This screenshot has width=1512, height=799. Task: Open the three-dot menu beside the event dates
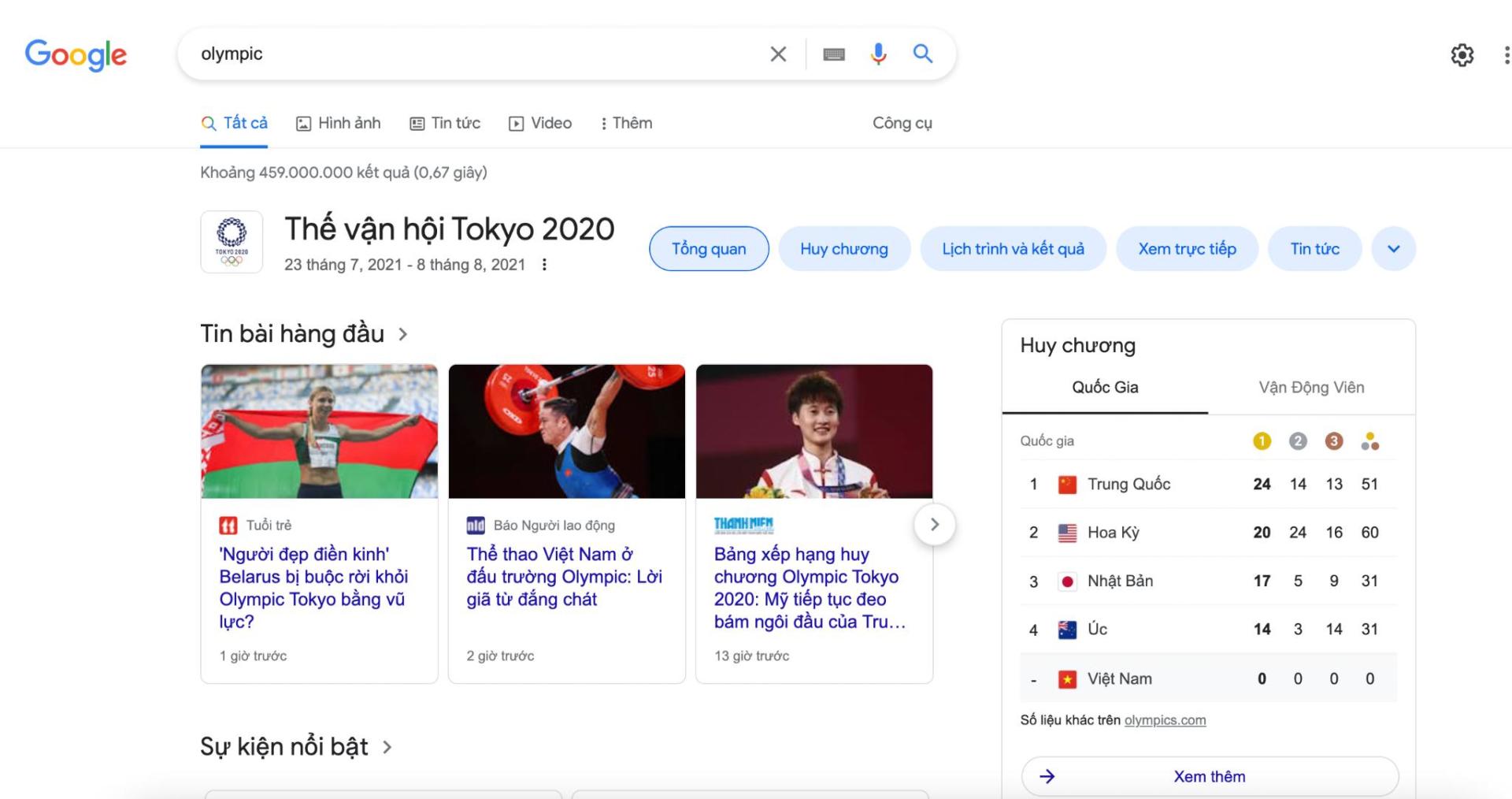tap(544, 265)
